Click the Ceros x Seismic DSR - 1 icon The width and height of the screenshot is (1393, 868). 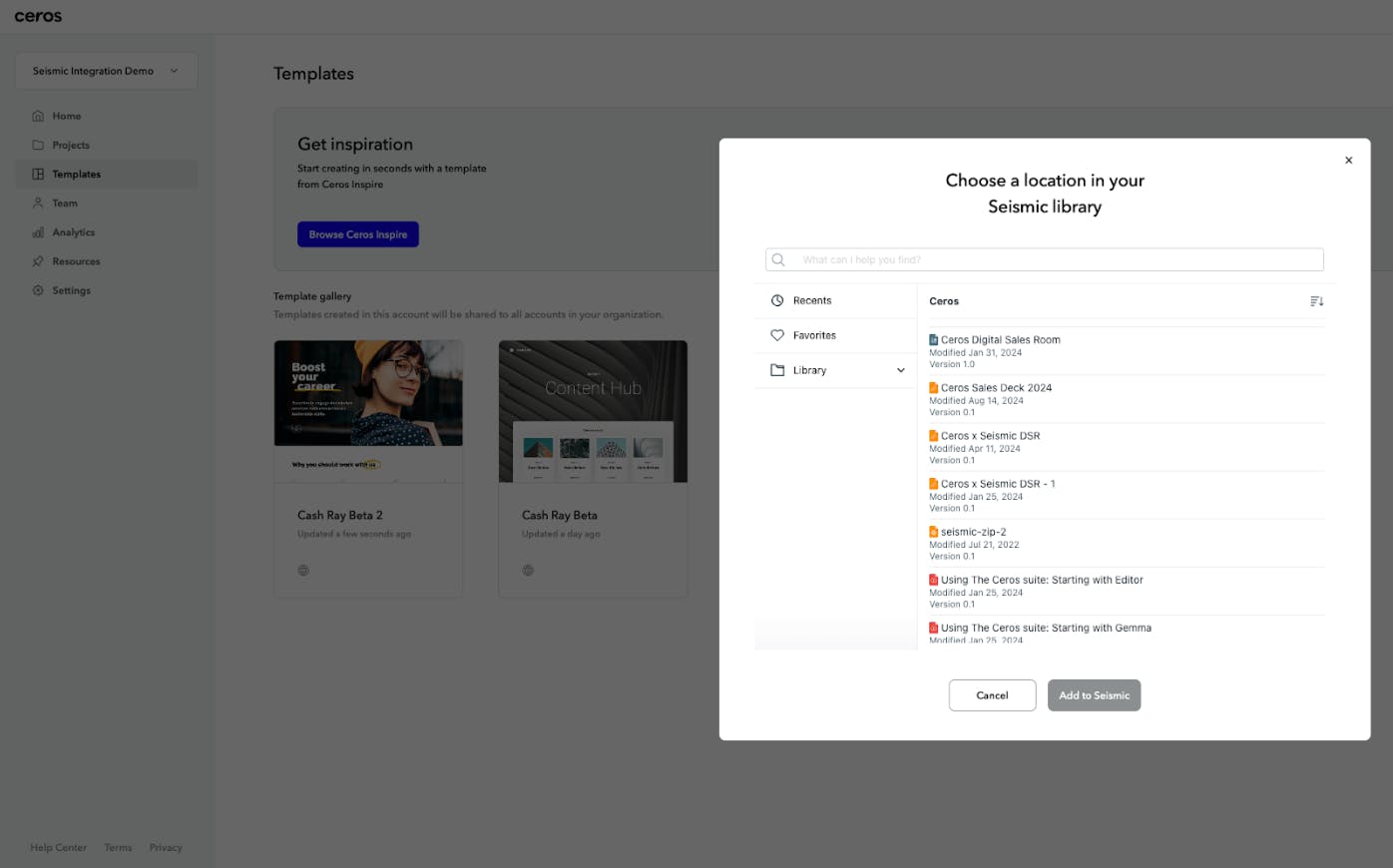[934, 484]
